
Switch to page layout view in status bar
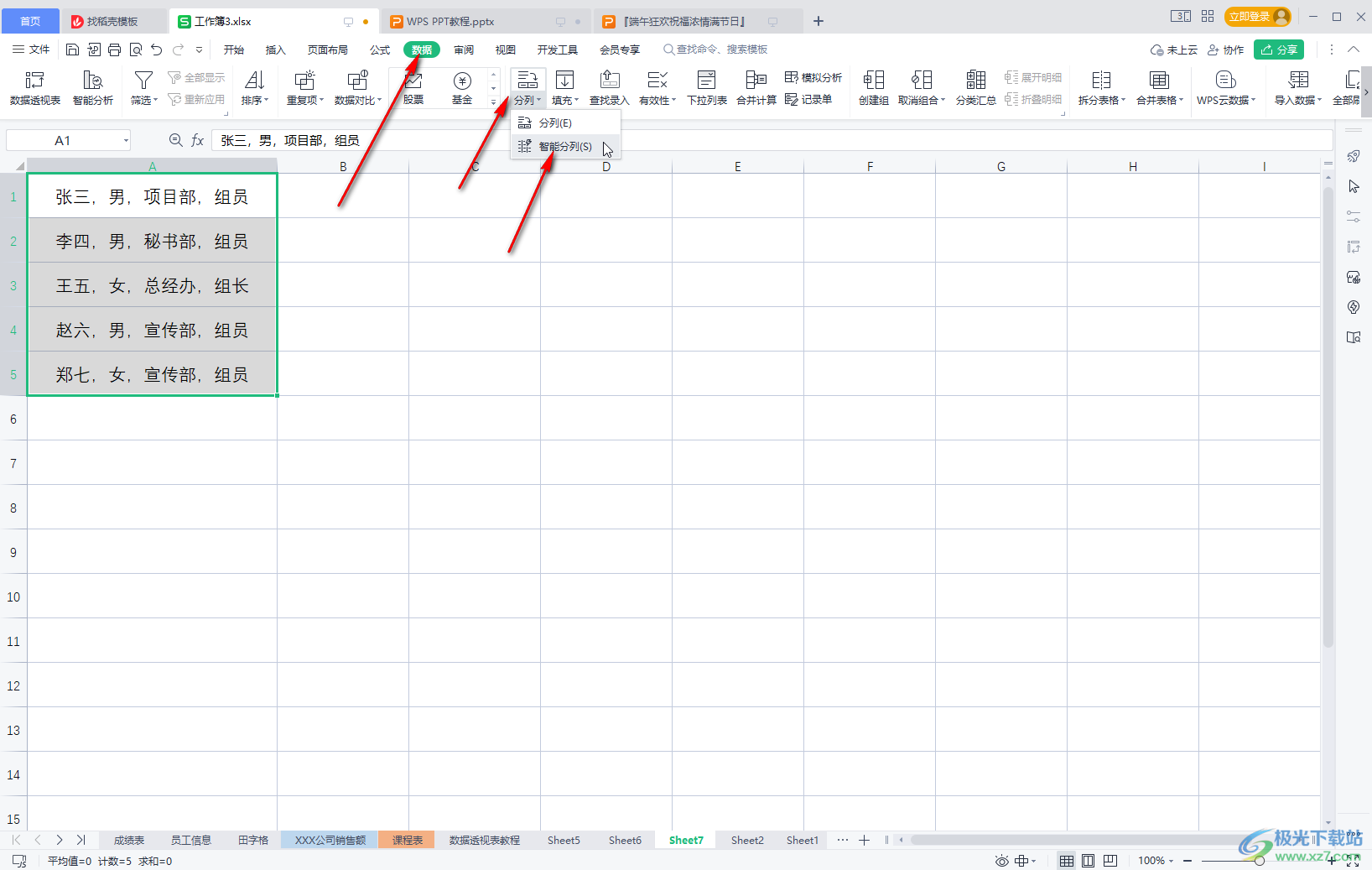point(1088,861)
